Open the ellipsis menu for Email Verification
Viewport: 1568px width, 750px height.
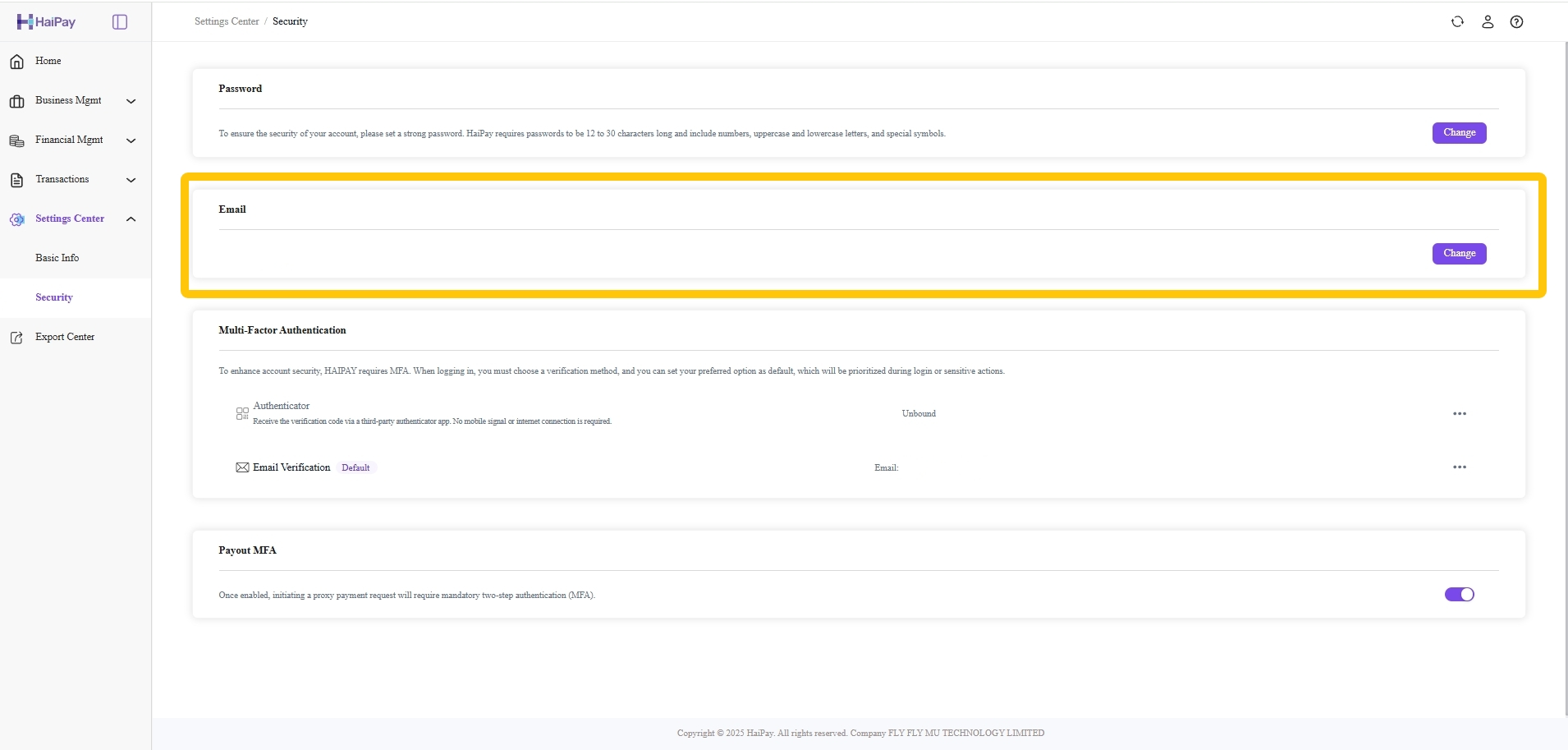pos(1460,467)
